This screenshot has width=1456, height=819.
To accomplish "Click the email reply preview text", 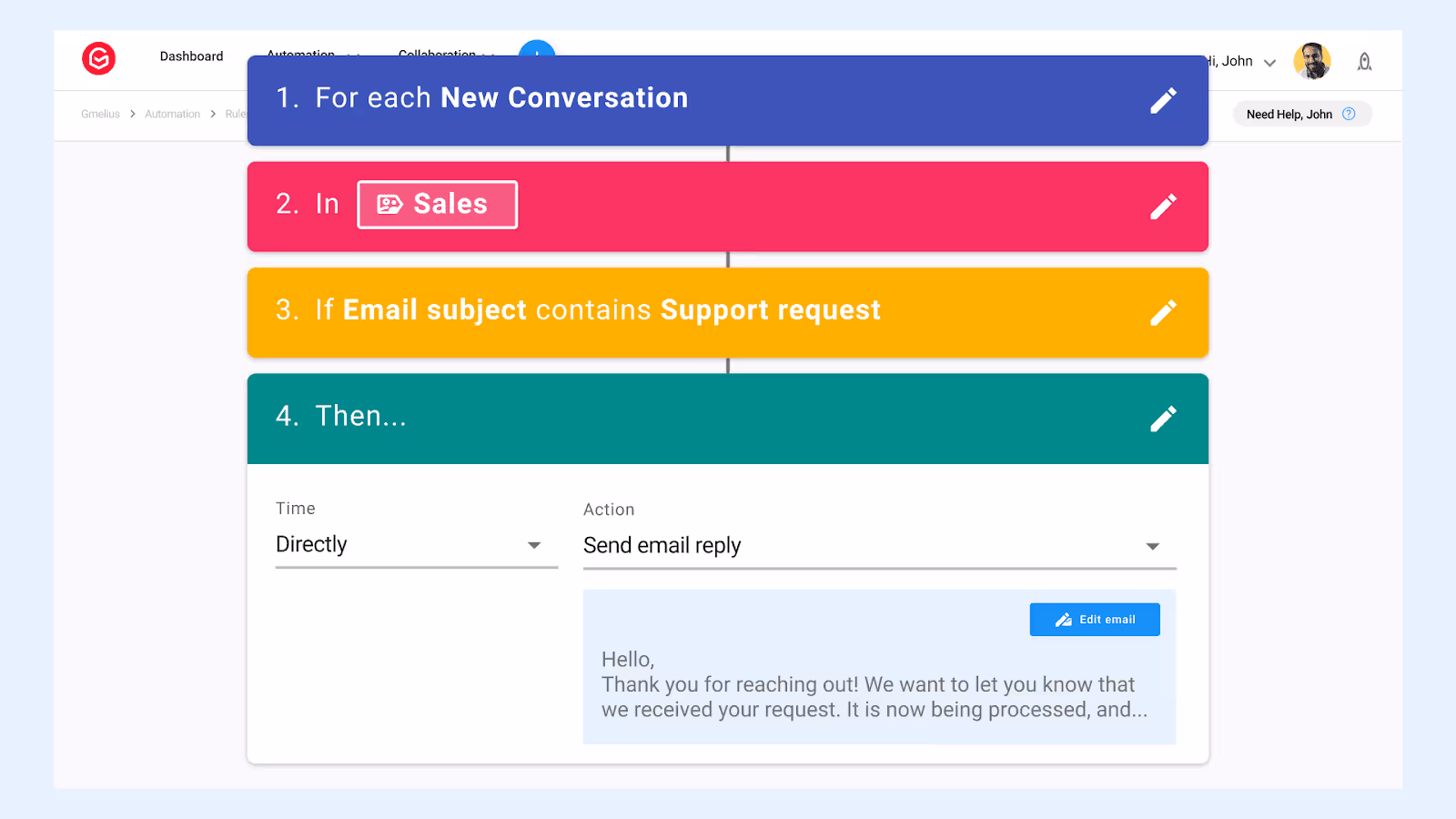I will click(874, 684).
